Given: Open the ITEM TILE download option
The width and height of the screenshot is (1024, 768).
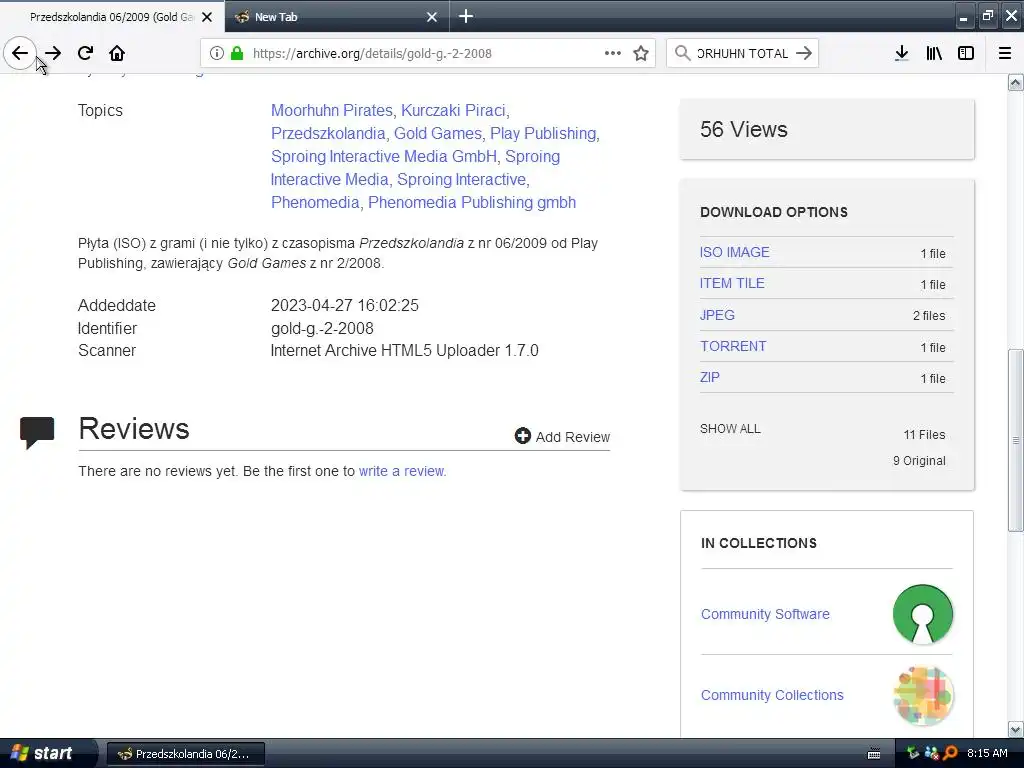Looking at the screenshot, I should coord(732,283).
